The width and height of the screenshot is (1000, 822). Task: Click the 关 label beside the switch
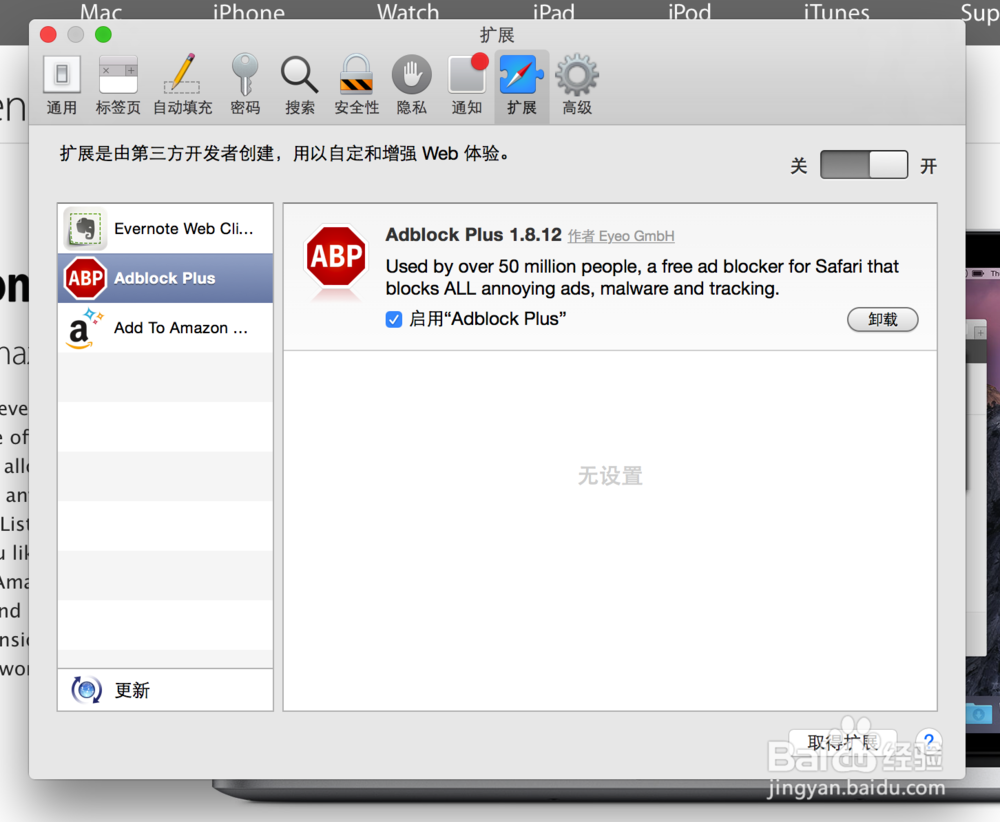[x=798, y=166]
